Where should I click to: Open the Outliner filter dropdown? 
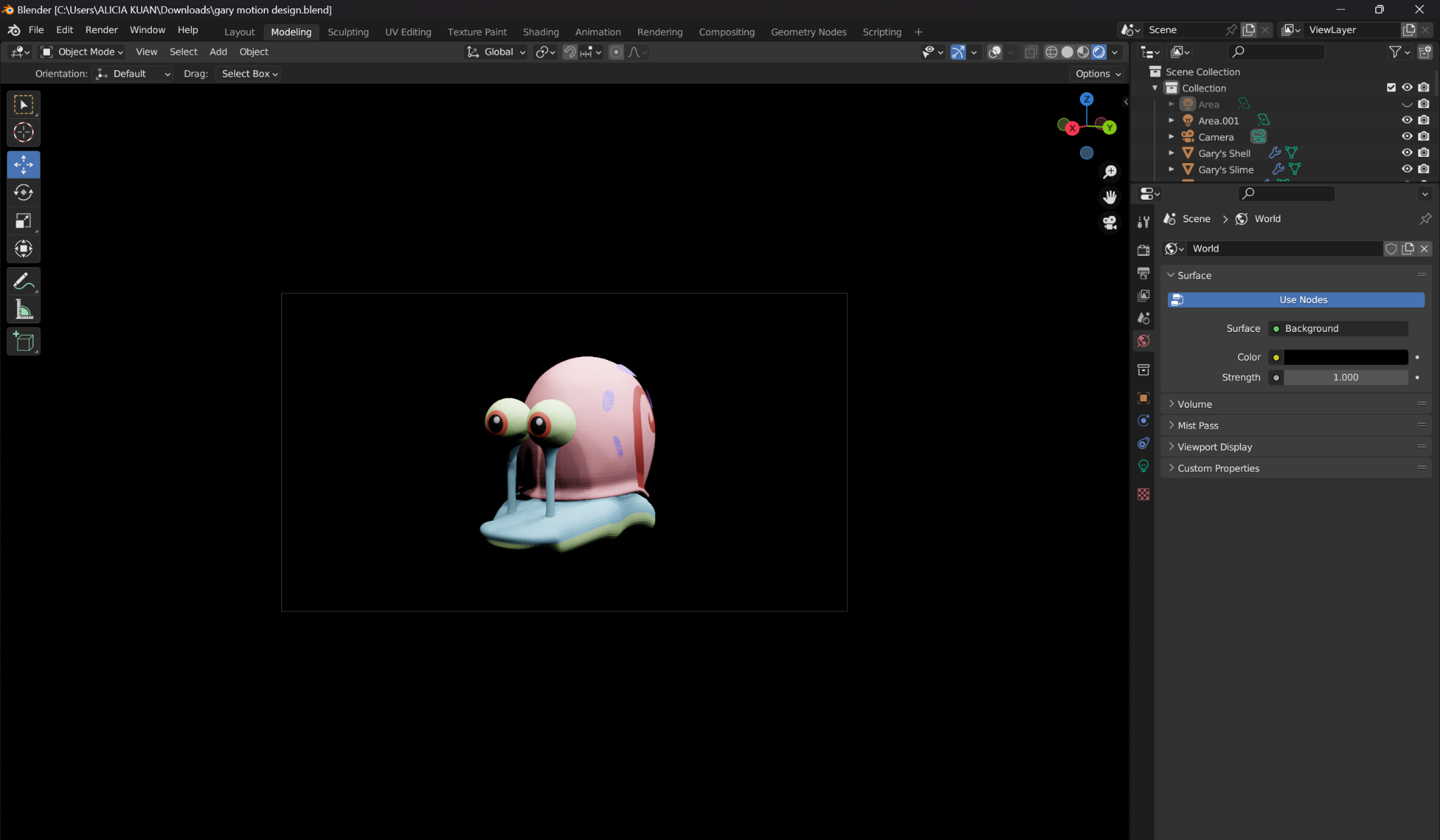pyautogui.click(x=1399, y=52)
